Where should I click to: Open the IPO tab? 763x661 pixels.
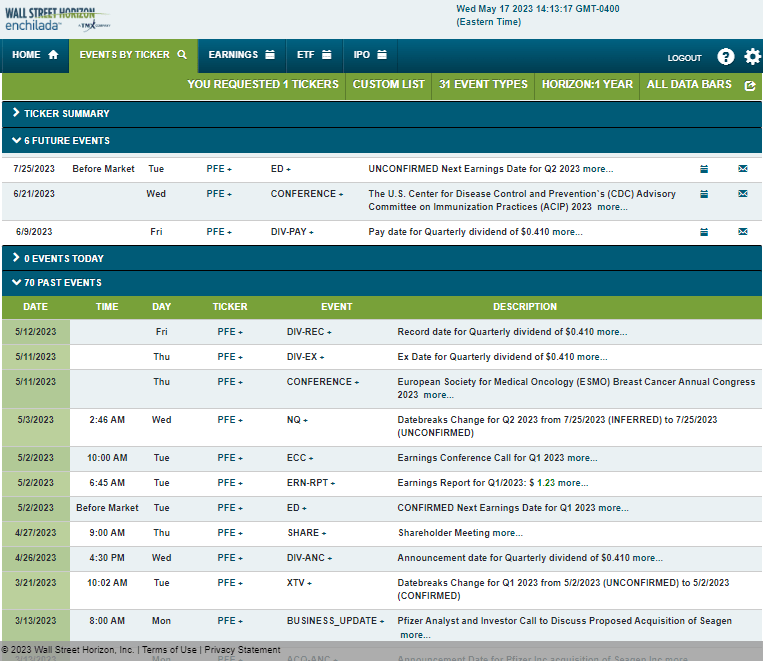coord(370,55)
